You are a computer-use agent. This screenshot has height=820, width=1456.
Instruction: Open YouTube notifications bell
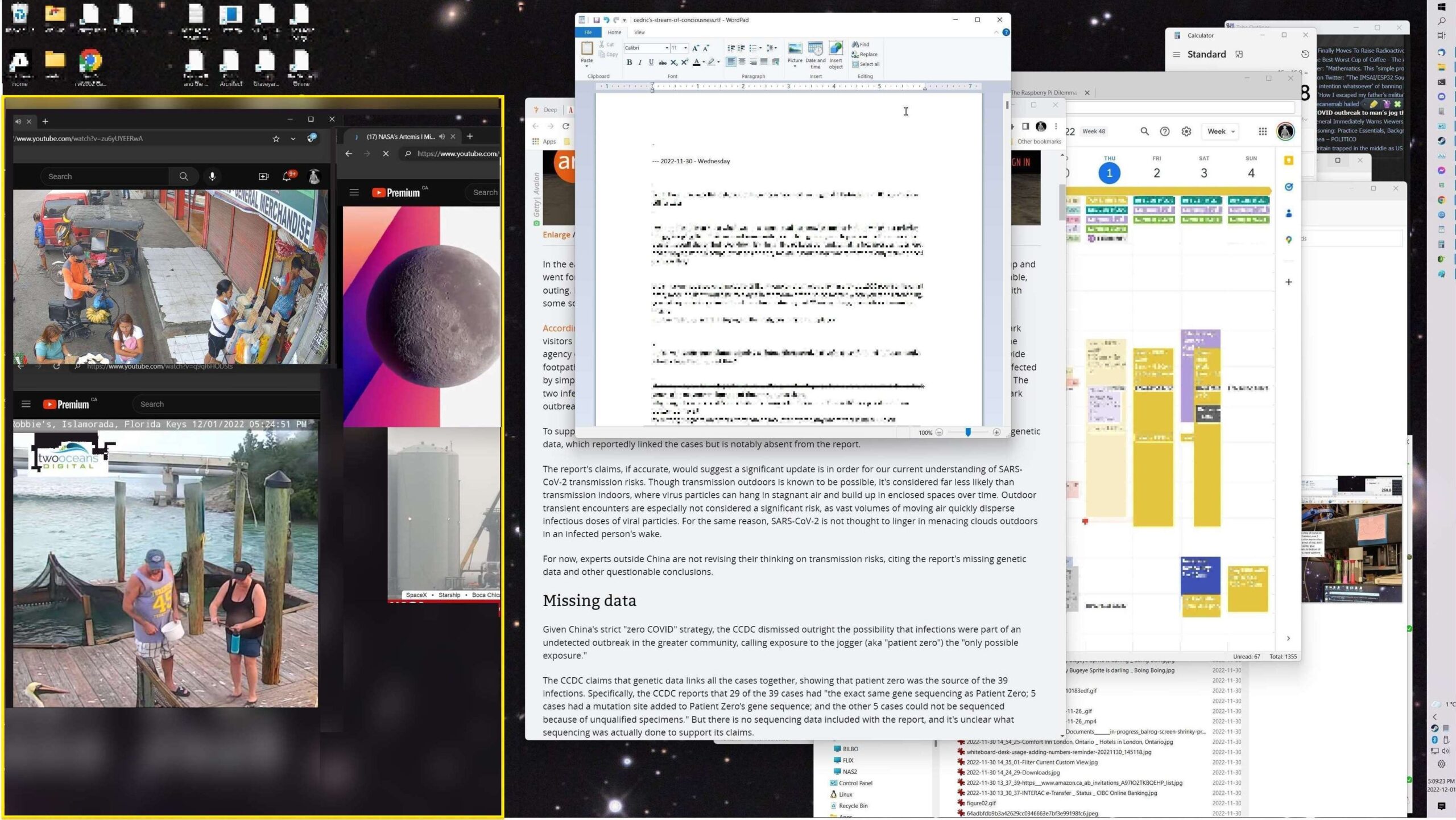point(287,176)
